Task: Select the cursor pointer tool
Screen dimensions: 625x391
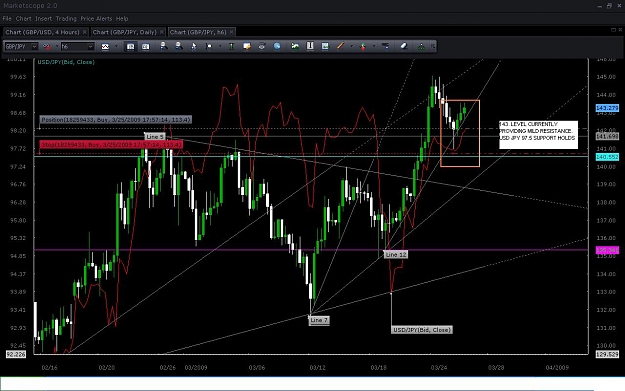Action: tap(194, 47)
